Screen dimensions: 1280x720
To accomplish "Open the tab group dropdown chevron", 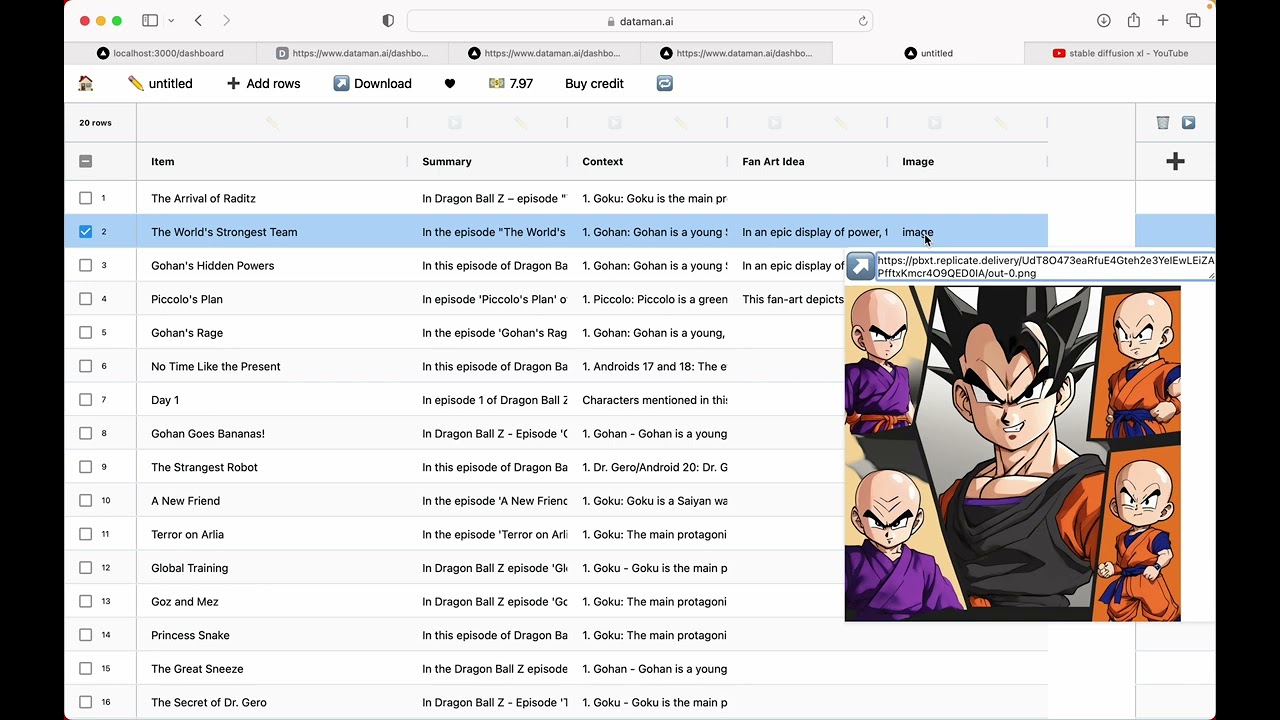I will (x=171, y=21).
